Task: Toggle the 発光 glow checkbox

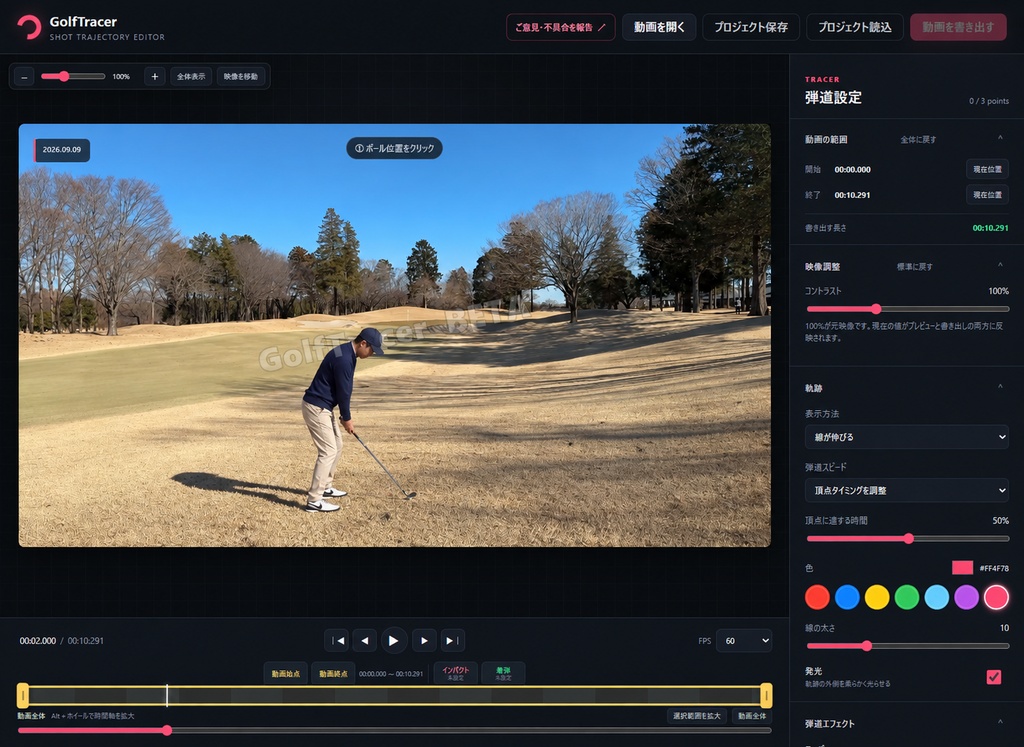Action: pos(993,676)
